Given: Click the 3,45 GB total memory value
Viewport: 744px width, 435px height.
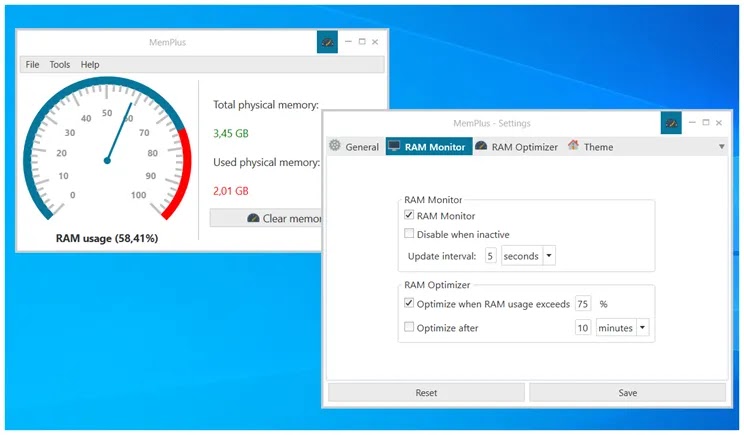Looking at the screenshot, I should coord(231,133).
